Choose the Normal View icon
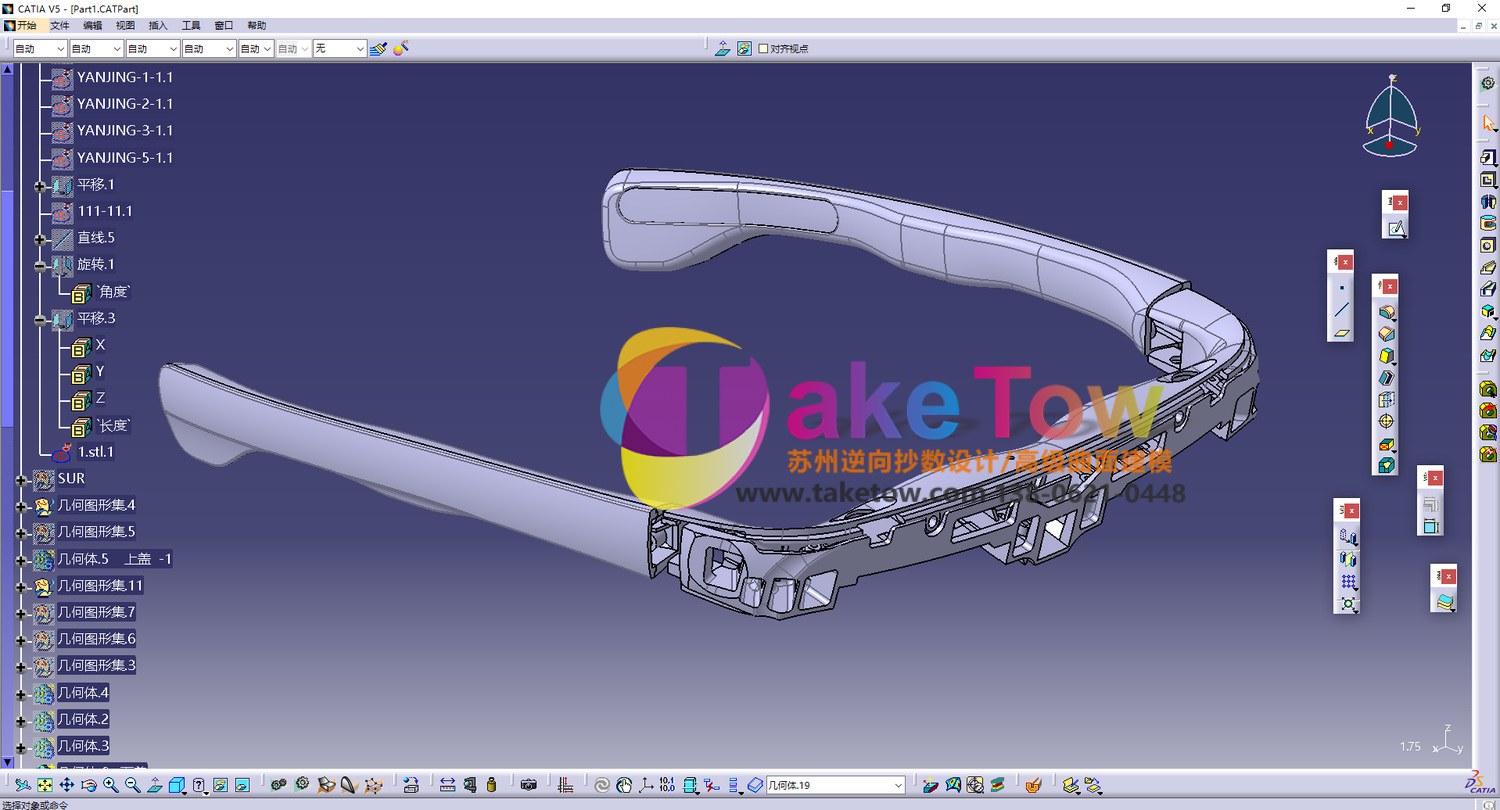Viewport: 1500px width, 810px height. [155, 785]
